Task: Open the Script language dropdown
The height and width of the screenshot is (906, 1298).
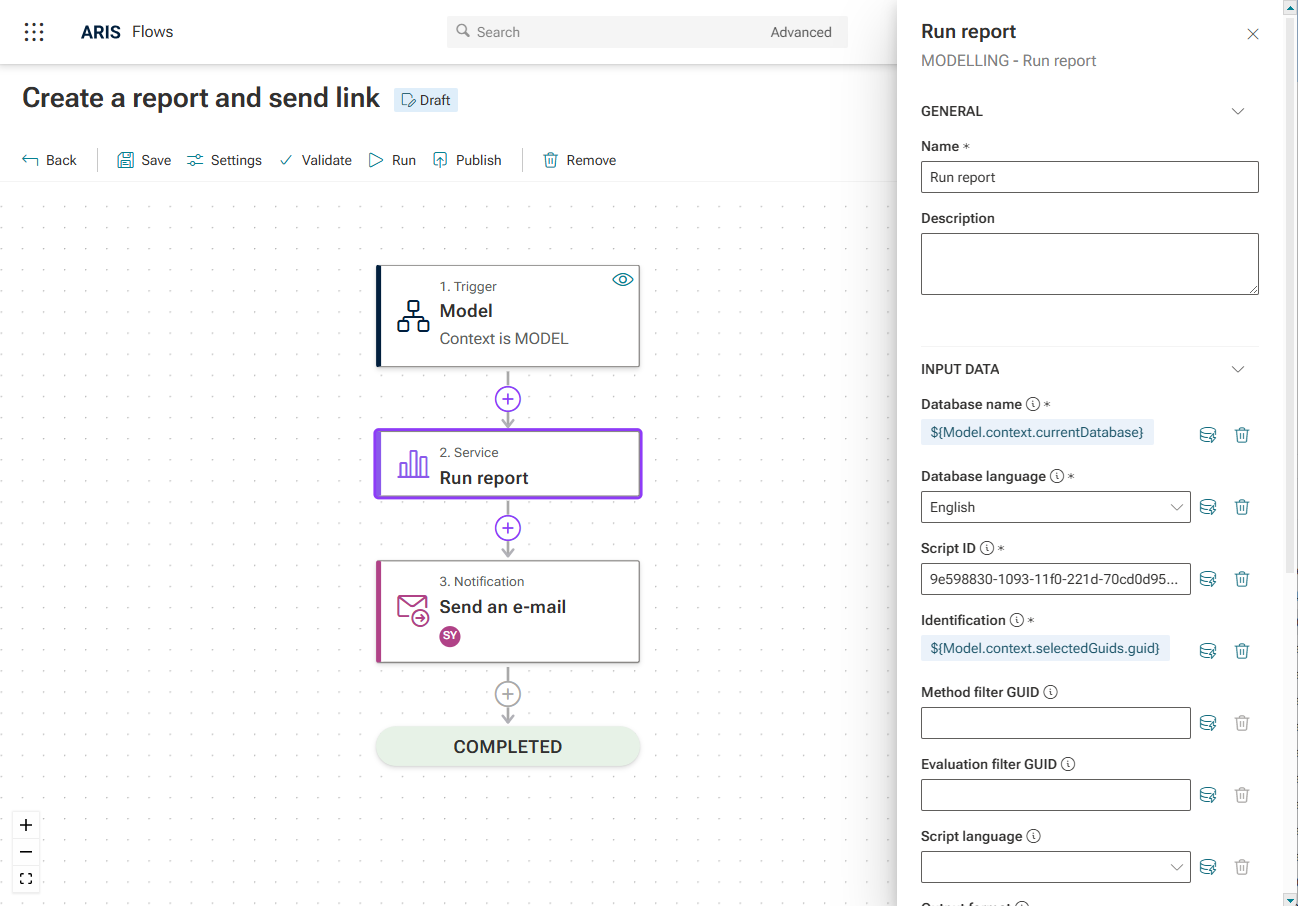Action: tap(1055, 867)
